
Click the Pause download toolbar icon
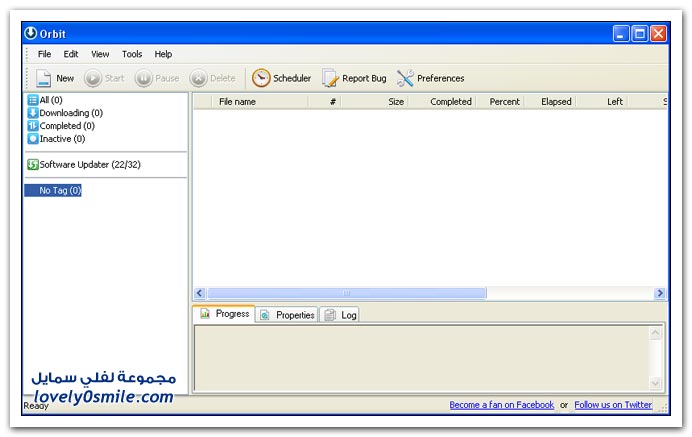(144, 78)
